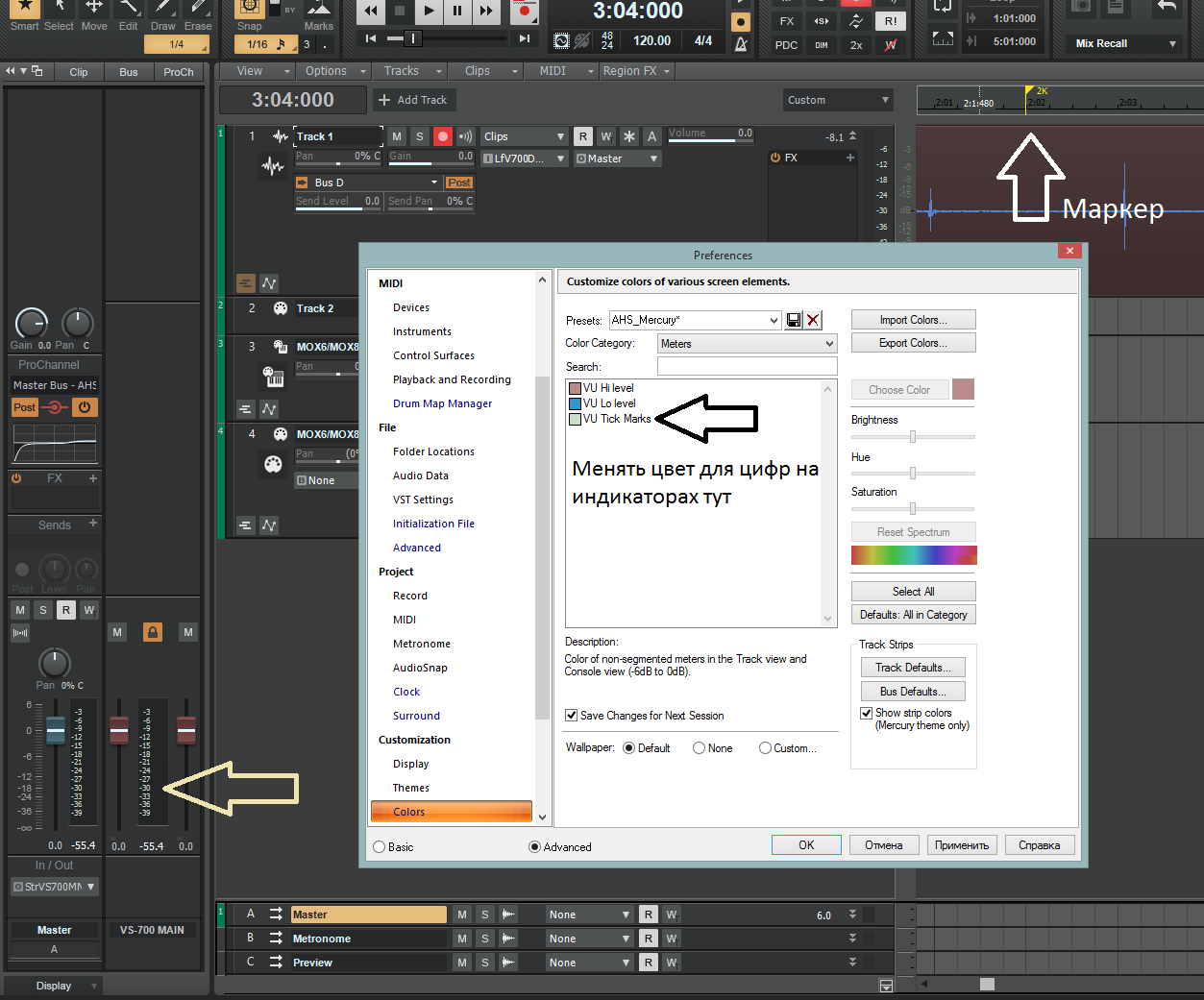The height and width of the screenshot is (1000, 1204).
Task: Open the Mix Recall dropdown
Action: [x=1124, y=43]
